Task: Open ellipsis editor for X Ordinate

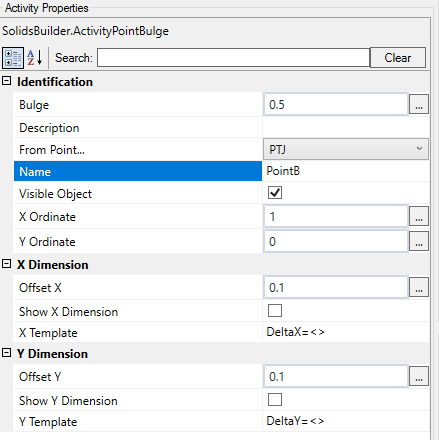Action: click(419, 217)
